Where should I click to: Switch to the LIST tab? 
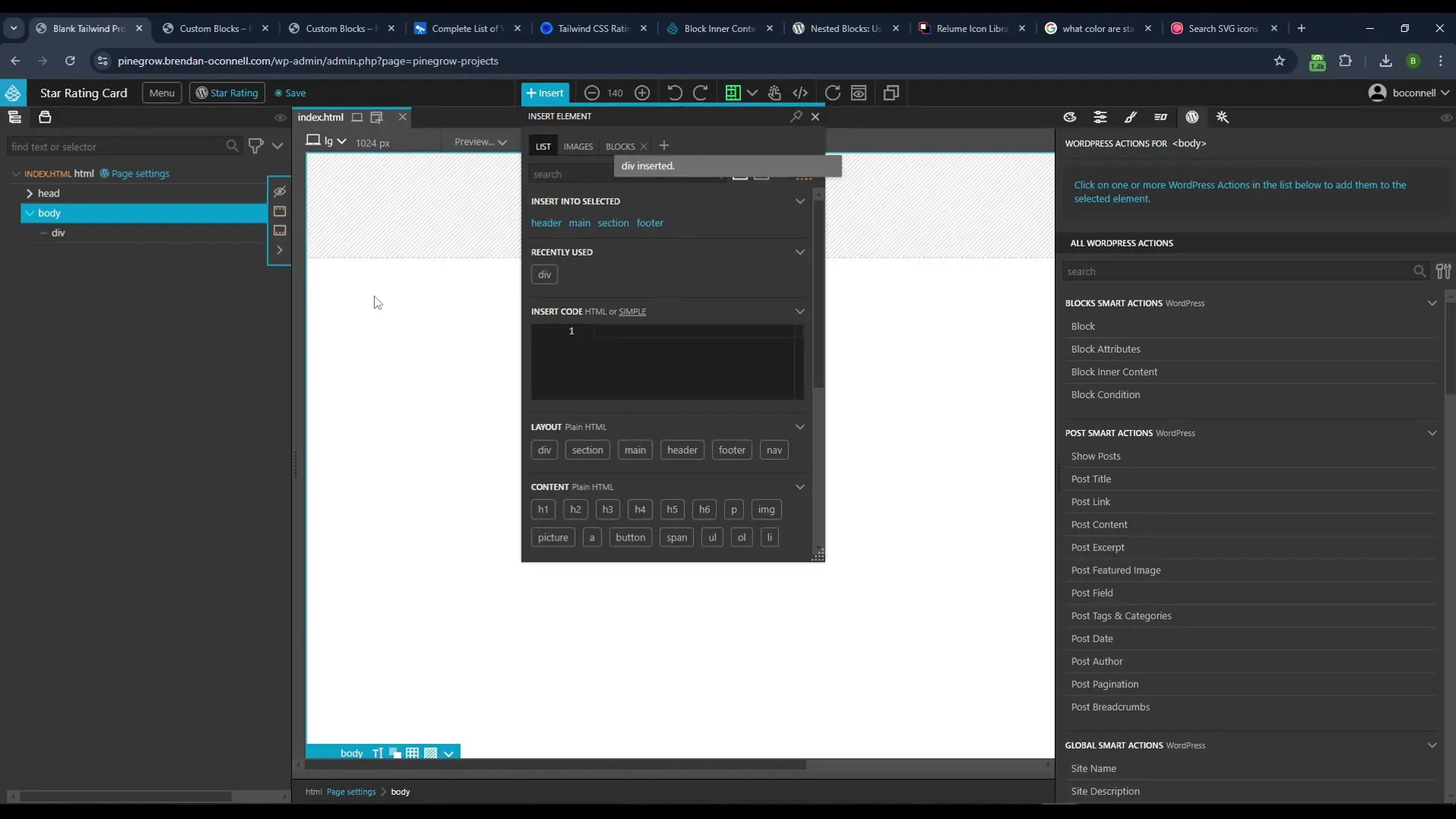tap(543, 146)
